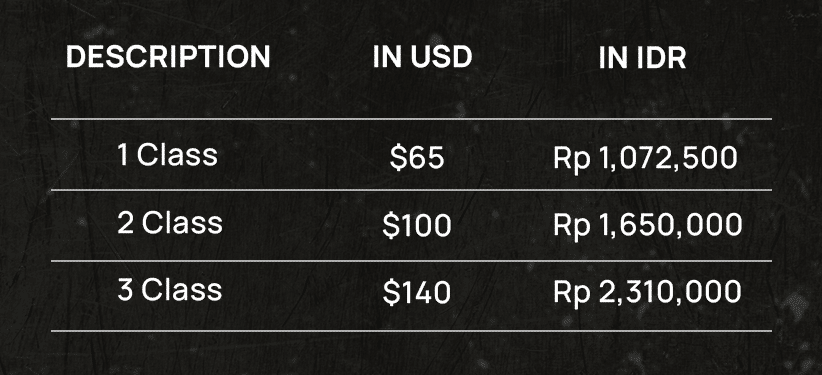Select the 2 Class row label
Screen dimensions: 822x375
(170, 223)
